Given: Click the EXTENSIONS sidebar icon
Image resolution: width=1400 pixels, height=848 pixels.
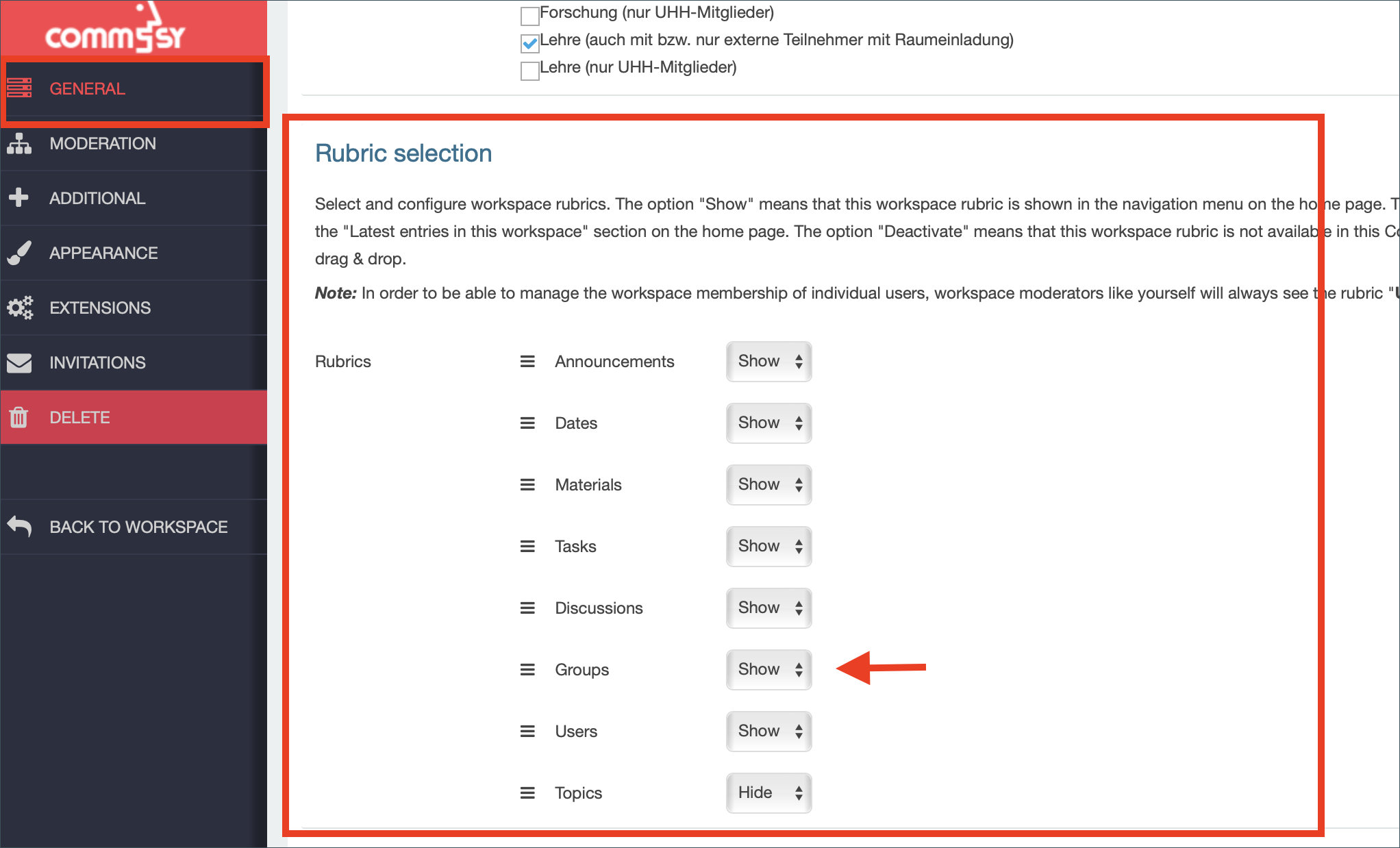Looking at the screenshot, I should pos(21,308).
